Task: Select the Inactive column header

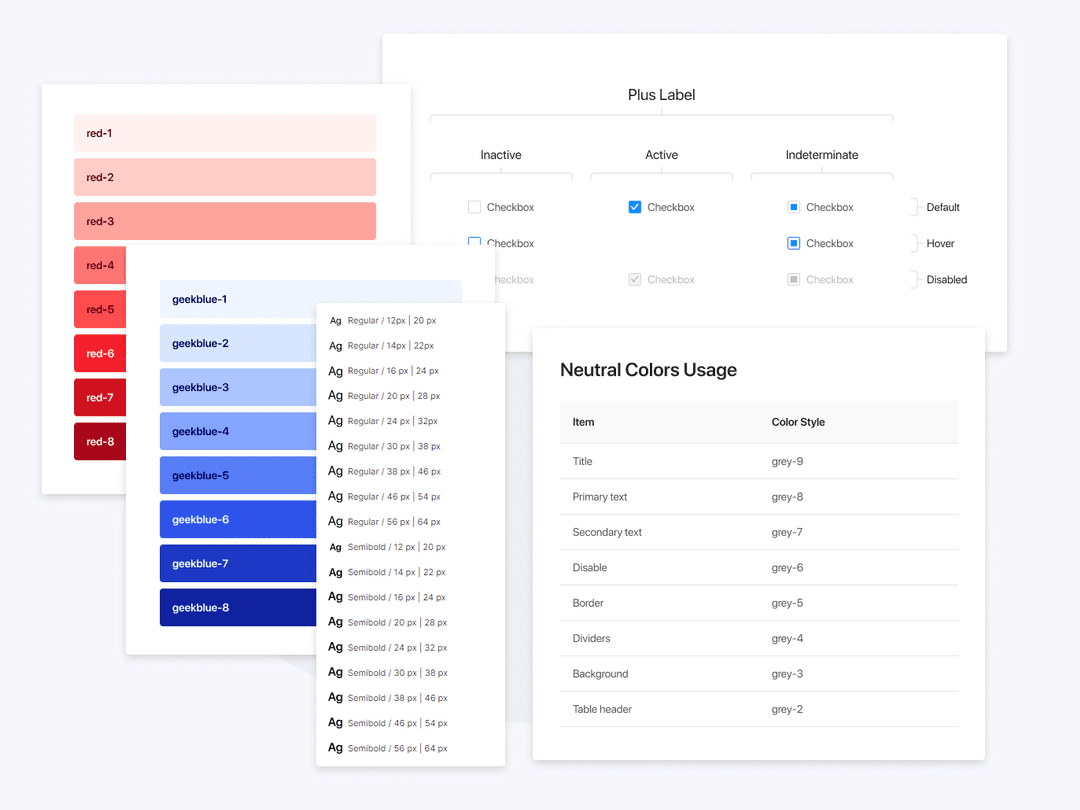Action: click(501, 155)
